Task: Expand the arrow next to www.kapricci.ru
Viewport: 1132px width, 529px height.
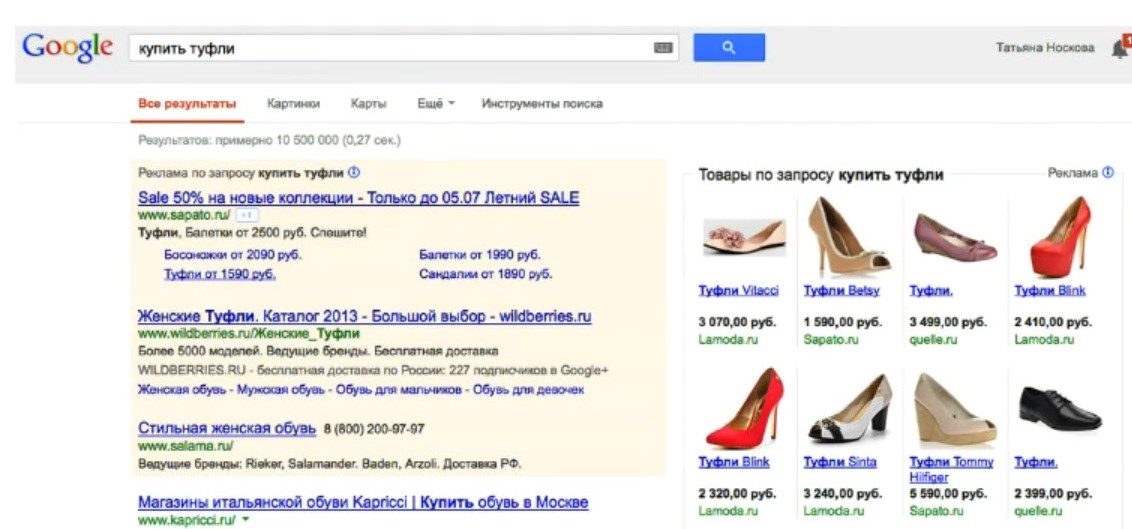Action: (x=245, y=519)
